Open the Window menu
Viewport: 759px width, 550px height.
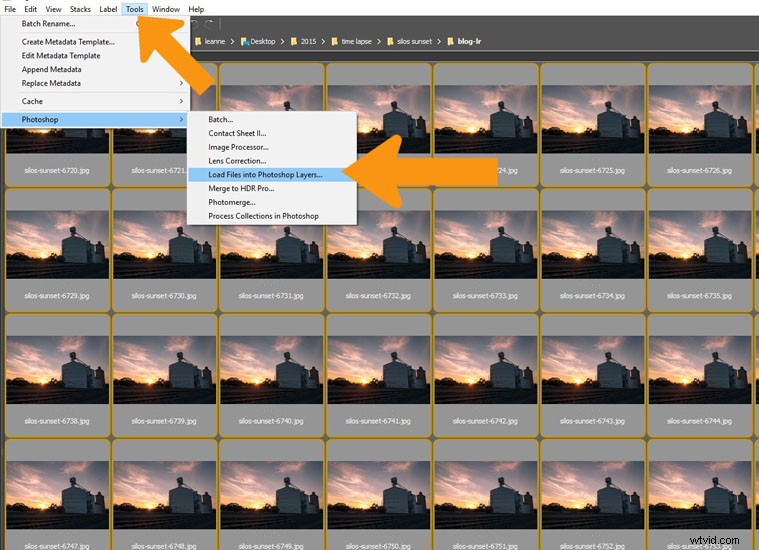(166, 9)
